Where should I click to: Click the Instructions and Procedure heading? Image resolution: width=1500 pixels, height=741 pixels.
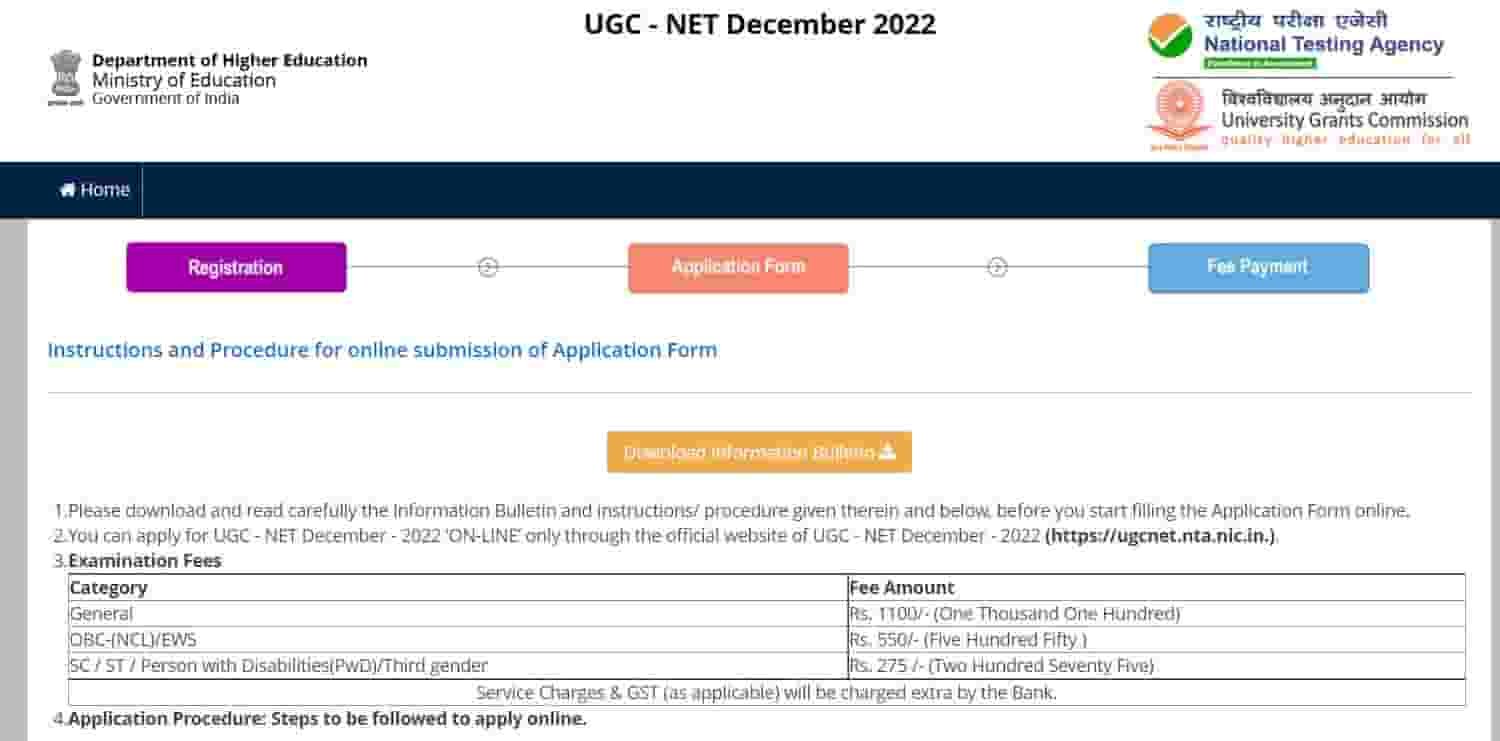382,350
